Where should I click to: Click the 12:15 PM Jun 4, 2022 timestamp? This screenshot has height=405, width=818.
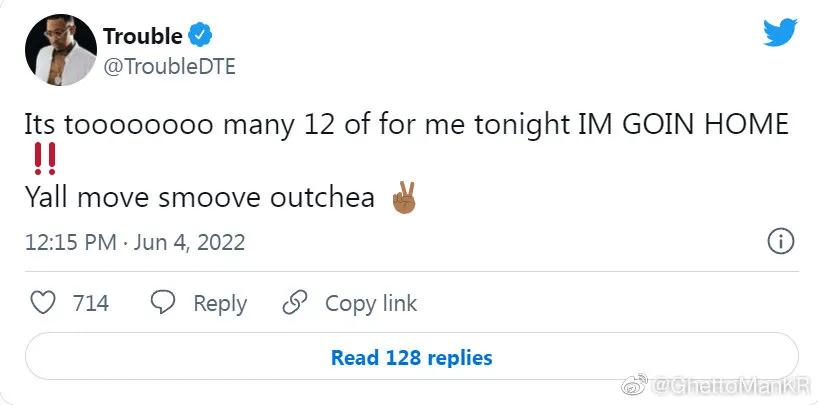tap(134, 243)
